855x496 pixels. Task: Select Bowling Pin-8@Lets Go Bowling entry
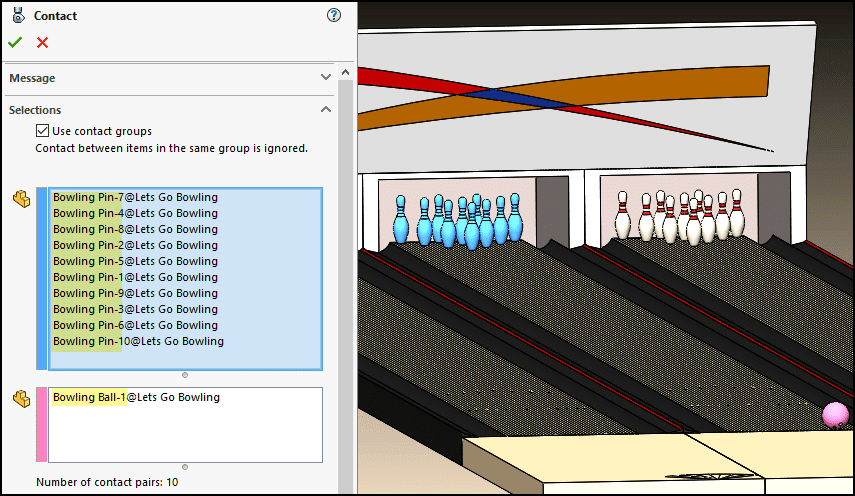click(135, 229)
